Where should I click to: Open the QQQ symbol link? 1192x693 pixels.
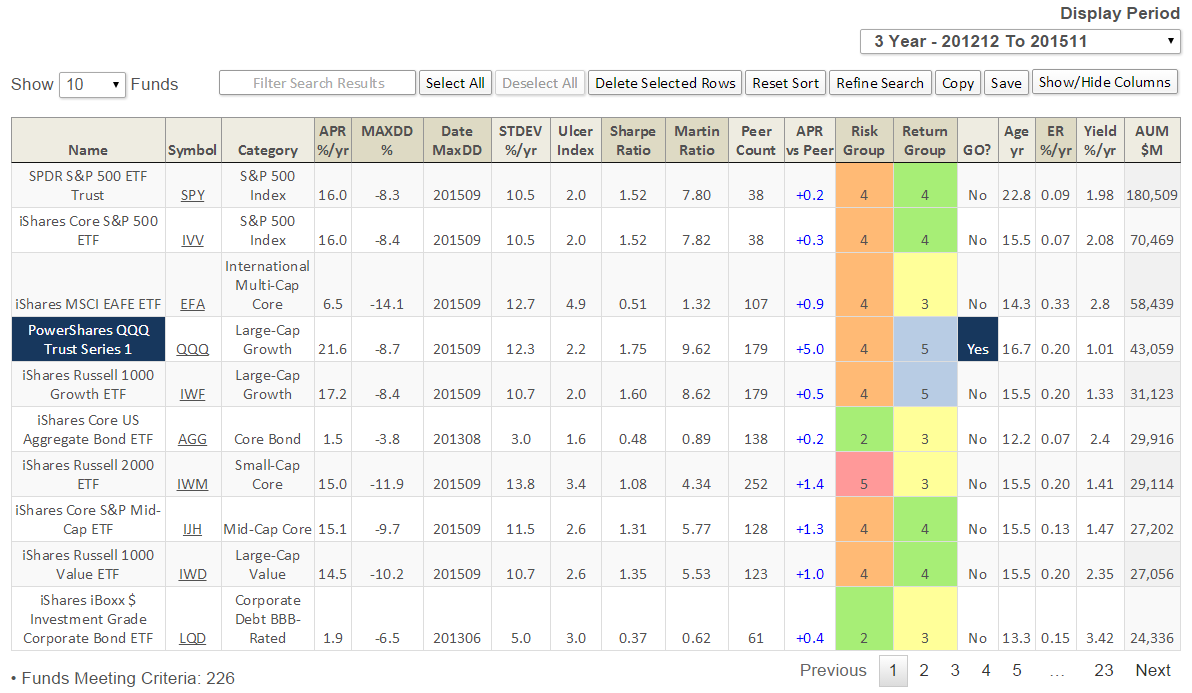[192, 349]
